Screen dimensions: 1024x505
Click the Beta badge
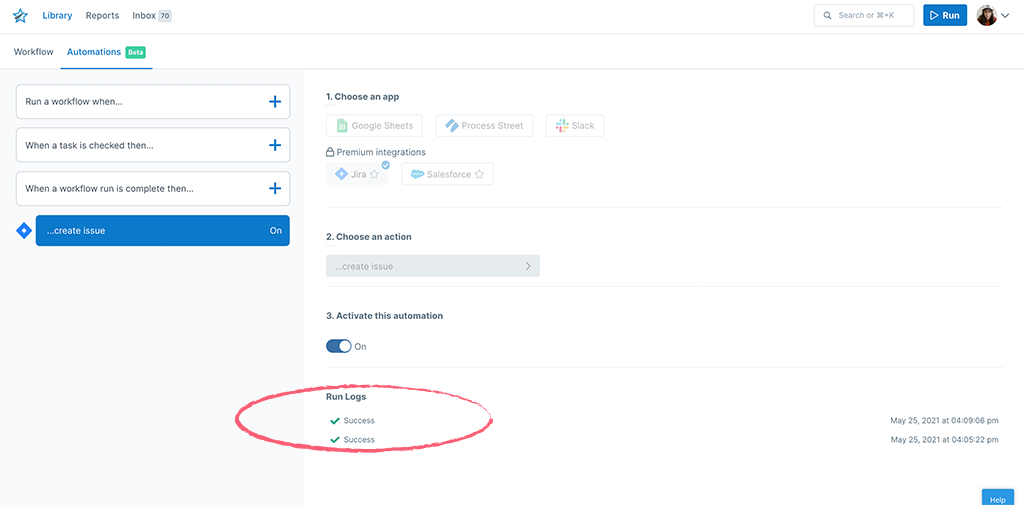pos(135,52)
